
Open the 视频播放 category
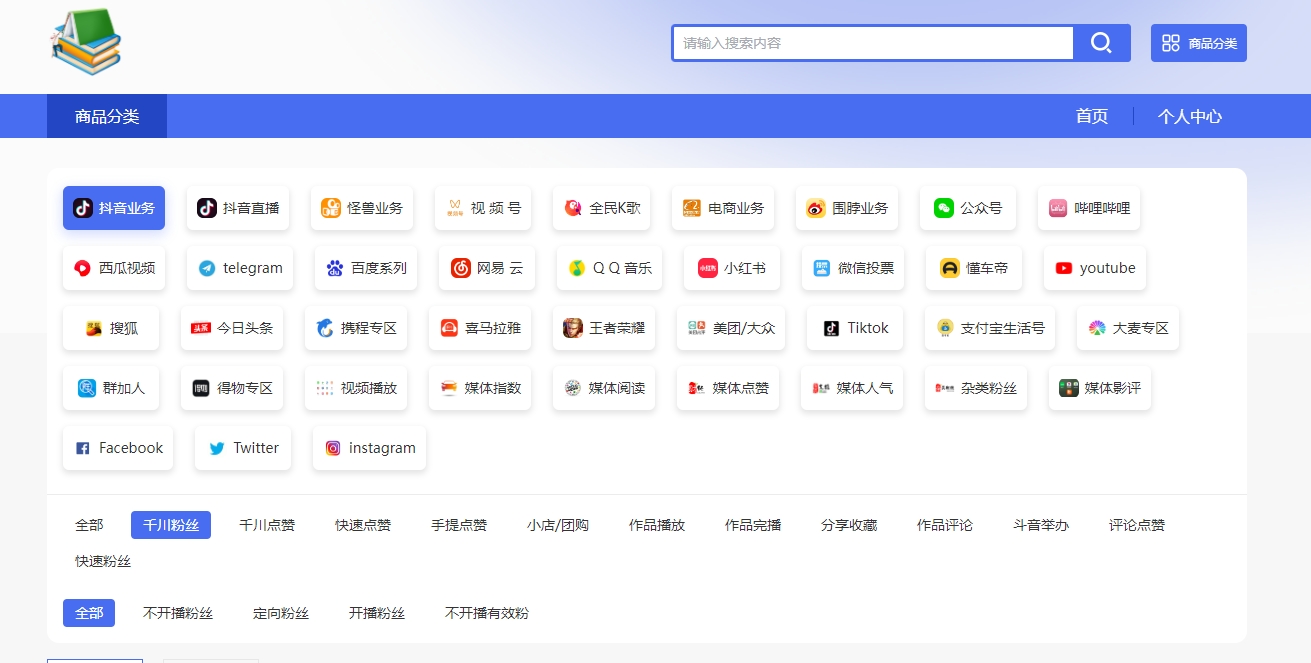click(x=356, y=388)
